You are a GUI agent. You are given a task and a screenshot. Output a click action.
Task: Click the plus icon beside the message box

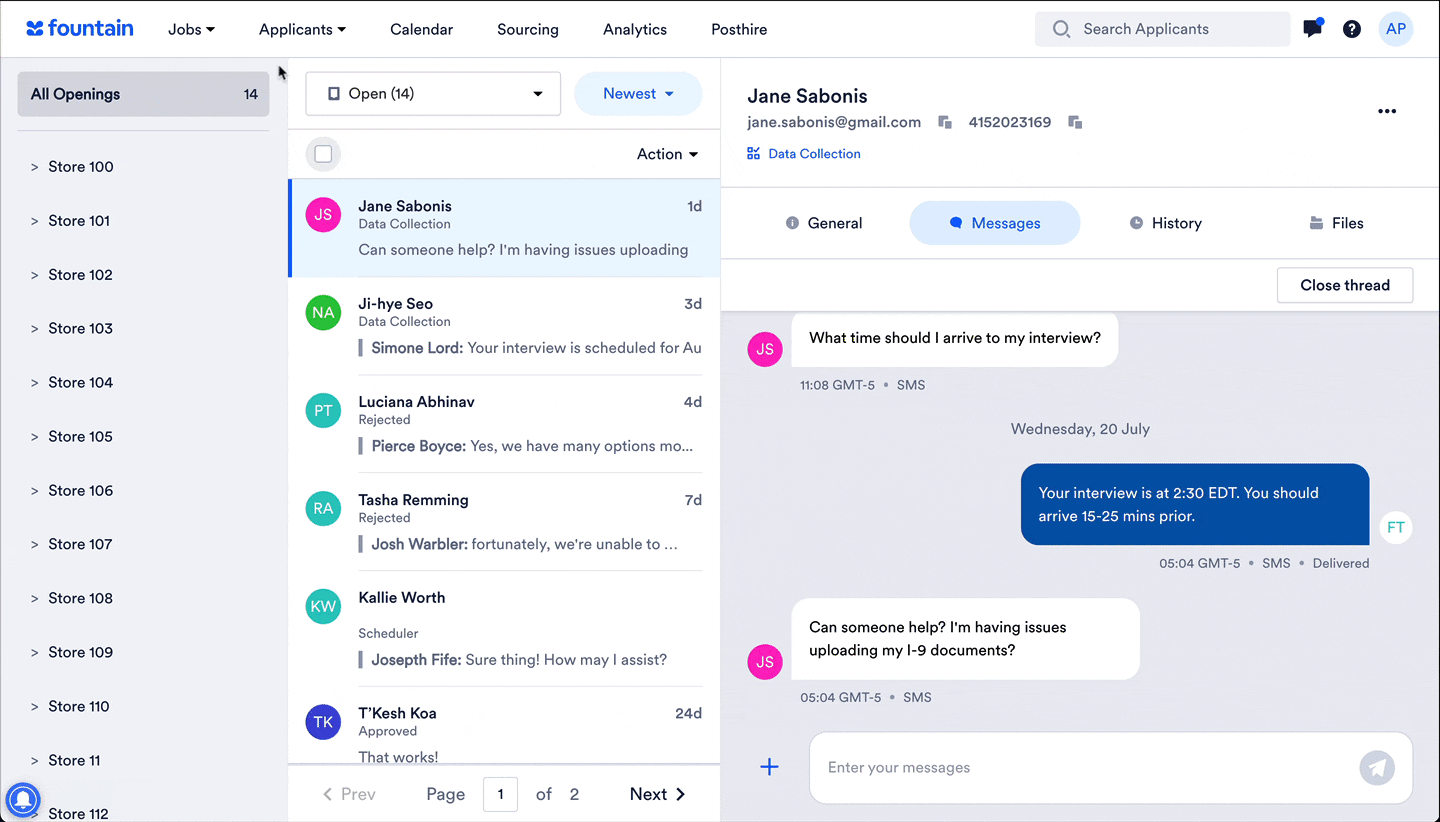[x=769, y=767]
